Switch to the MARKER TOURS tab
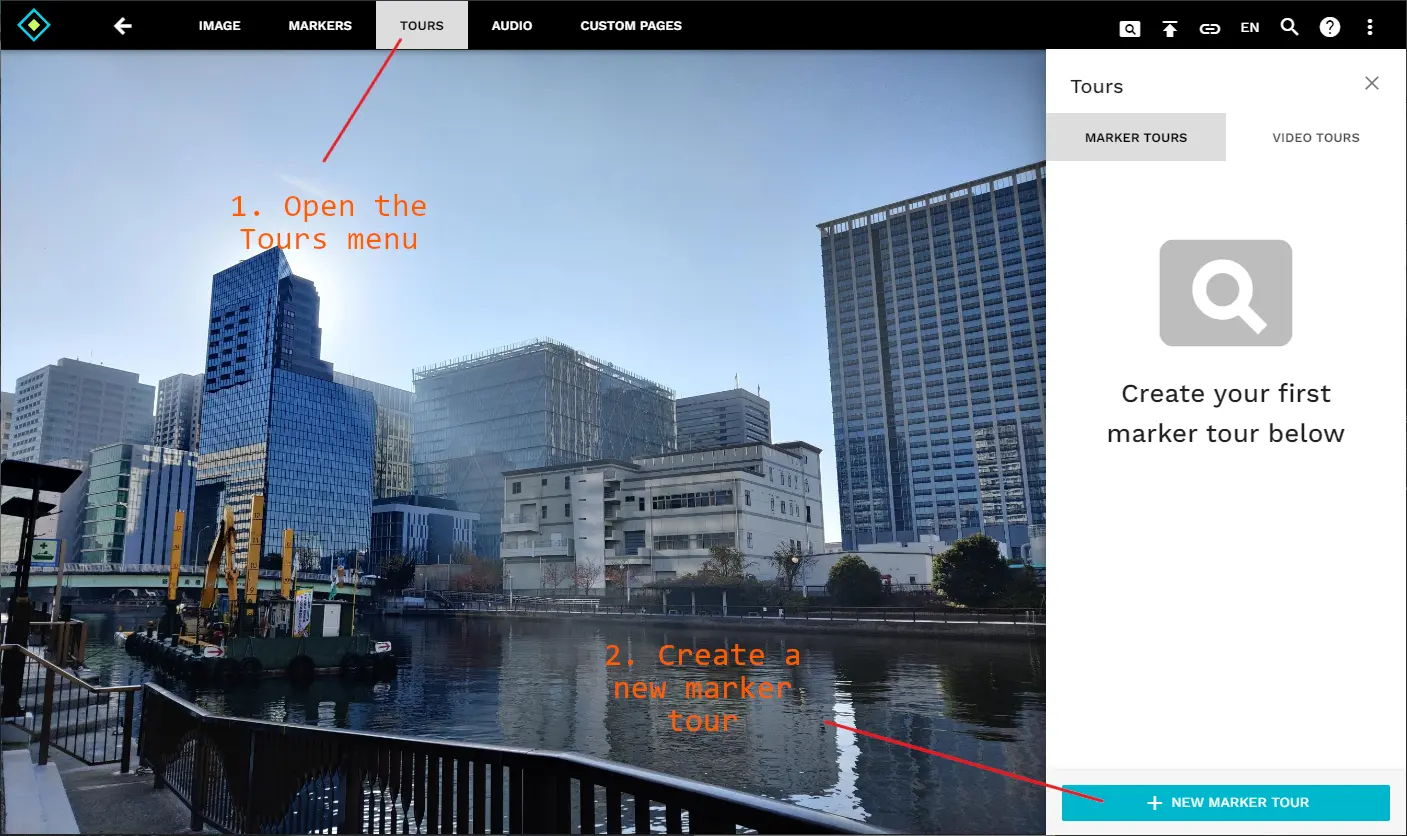 (1136, 138)
